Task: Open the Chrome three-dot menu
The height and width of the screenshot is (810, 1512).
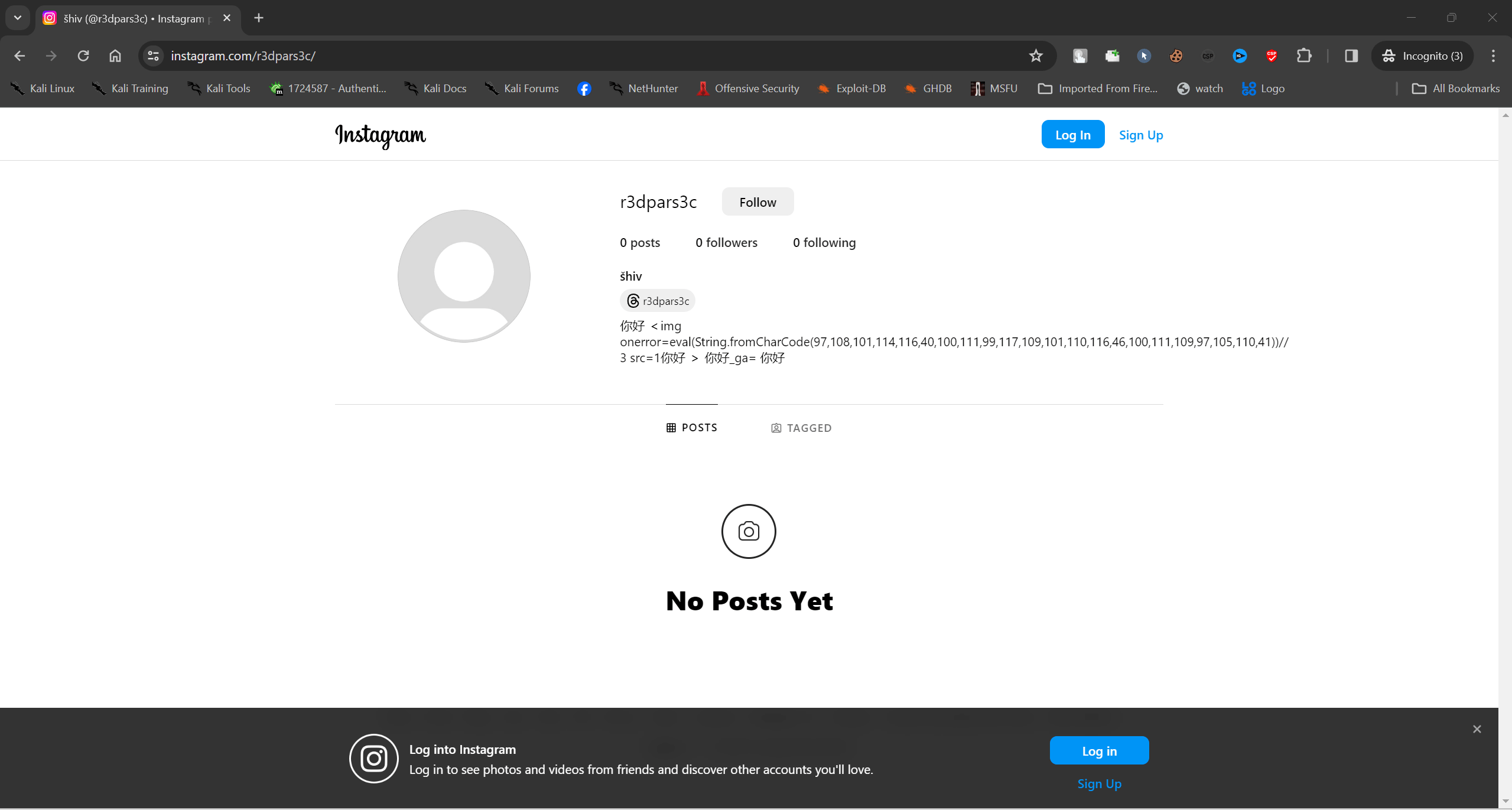Action: [1494, 56]
